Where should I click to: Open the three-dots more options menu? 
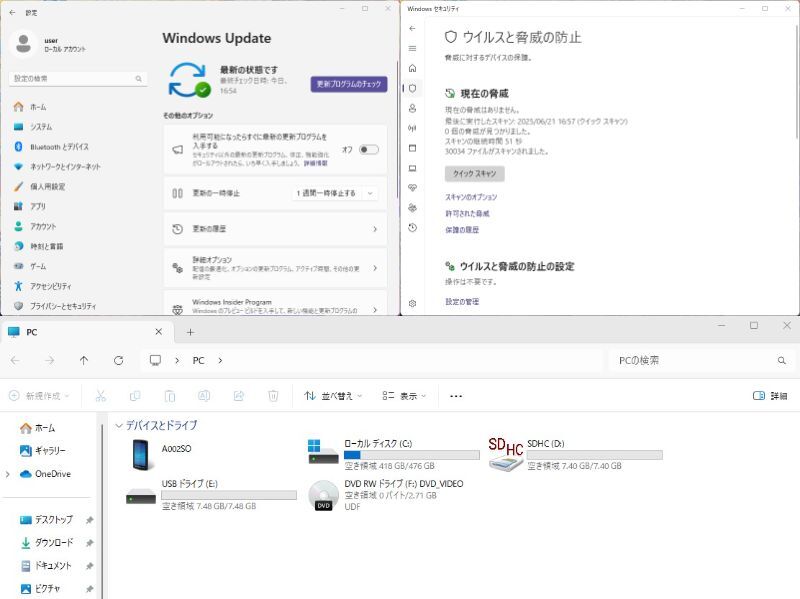pyautogui.click(x=456, y=396)
